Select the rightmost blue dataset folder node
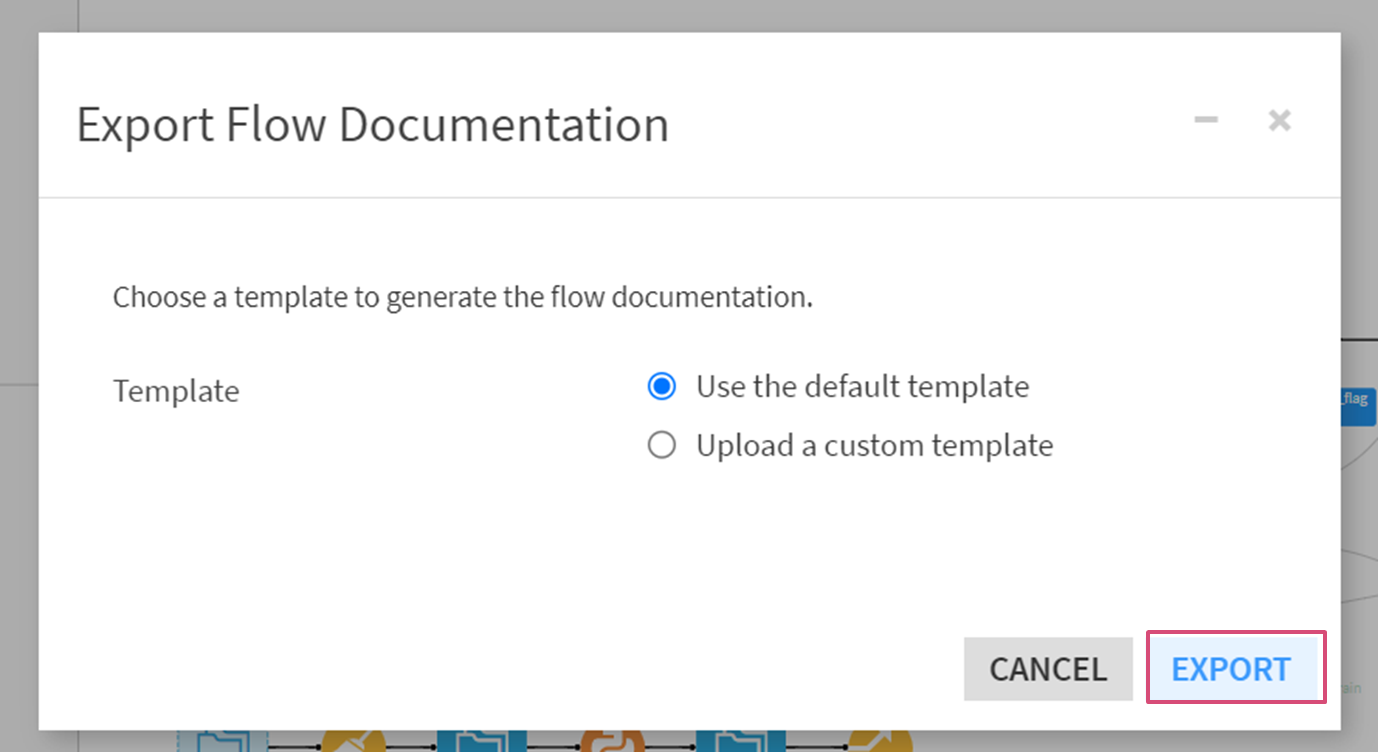Screen dimensions: 1378x752 (741, 741)
